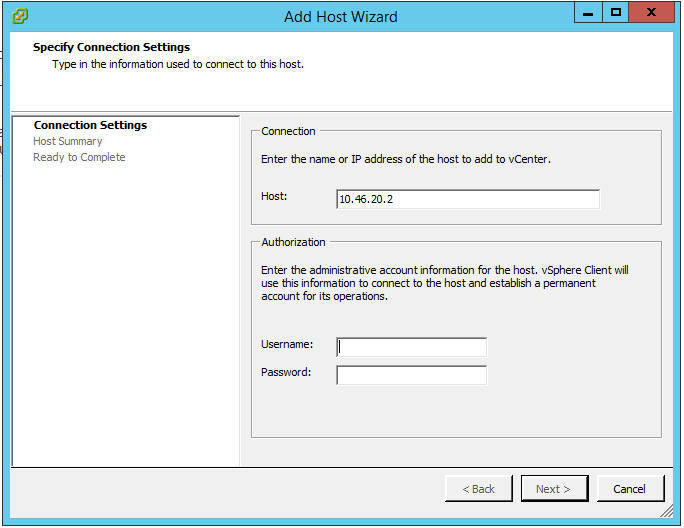Maximize the Add Host Wizard window

click(616, 13)
